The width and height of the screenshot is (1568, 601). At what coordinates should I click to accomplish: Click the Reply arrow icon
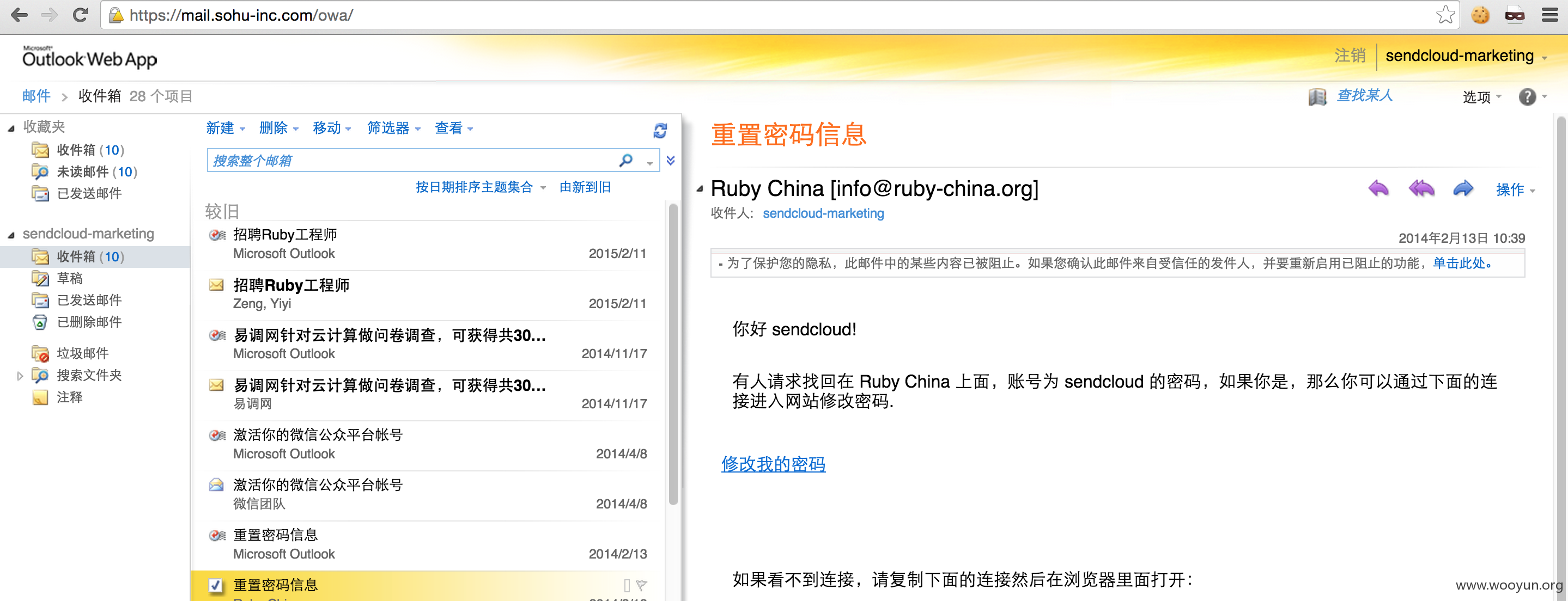pos(1378,188)
